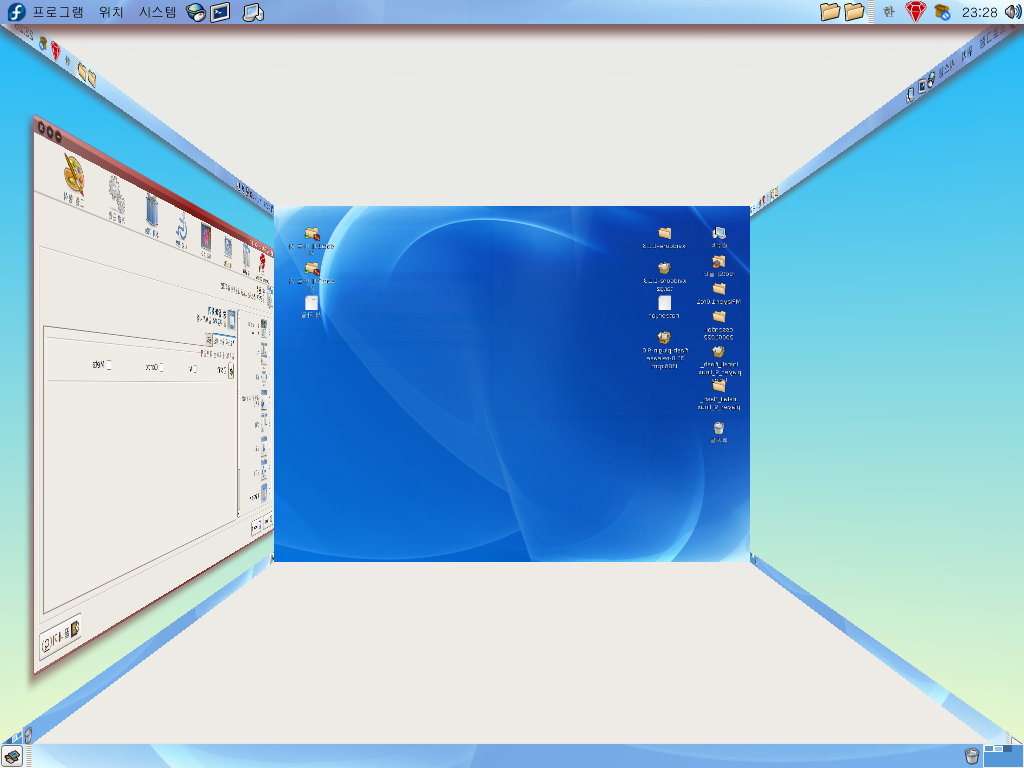This screenshot has width=1024, height=768.
Task: Click the red gem tray icon
Action: [916, 12]
